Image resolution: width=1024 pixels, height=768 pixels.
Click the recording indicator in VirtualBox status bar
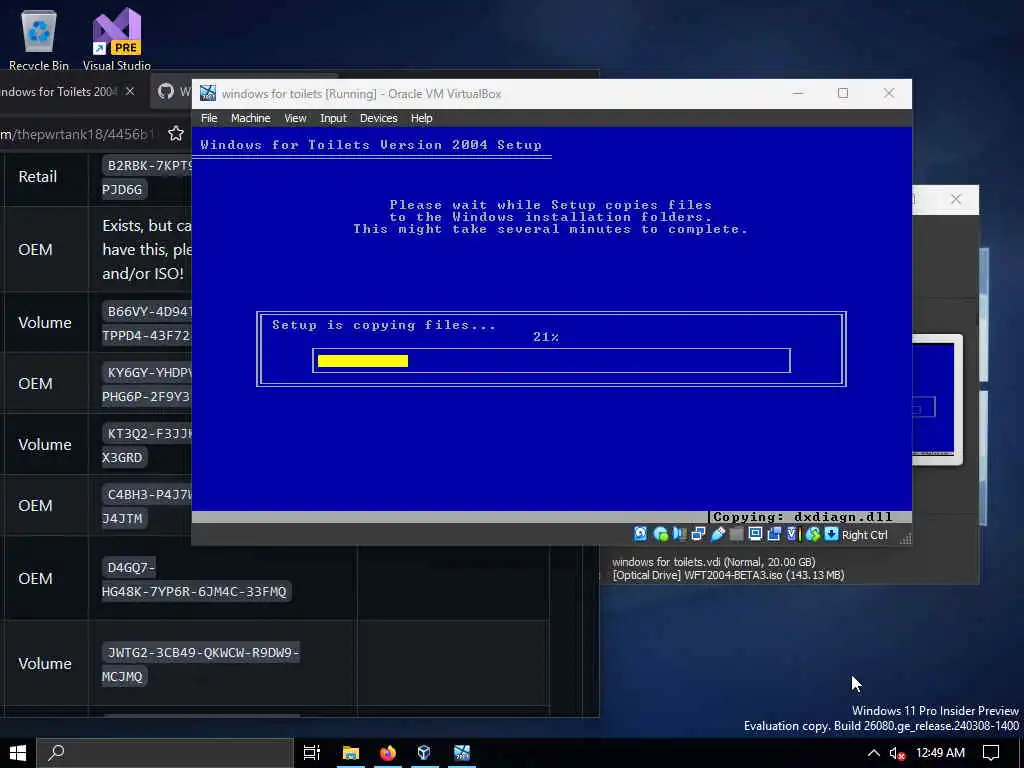775,534
